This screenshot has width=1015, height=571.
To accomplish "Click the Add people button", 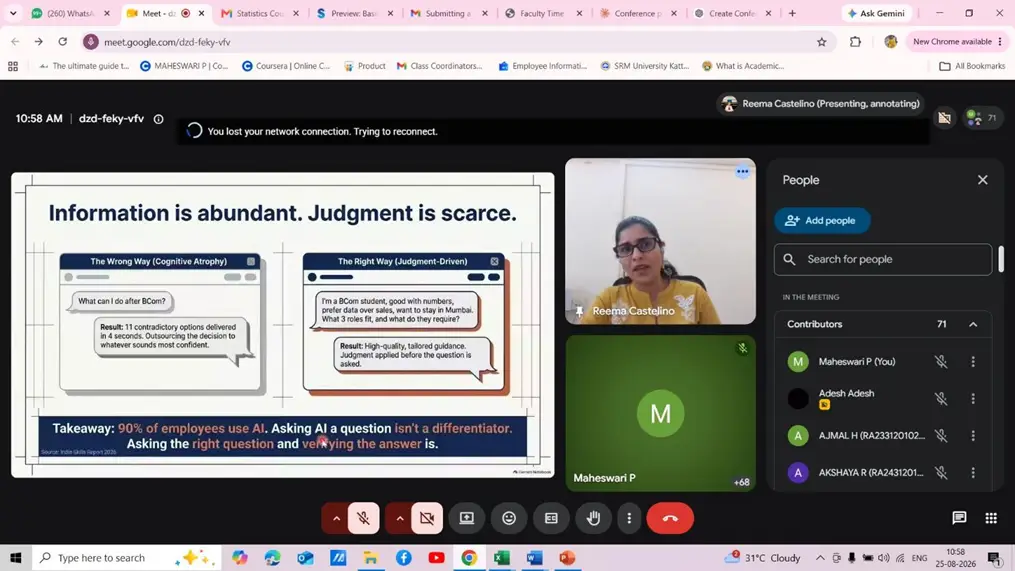I will 822,221.
